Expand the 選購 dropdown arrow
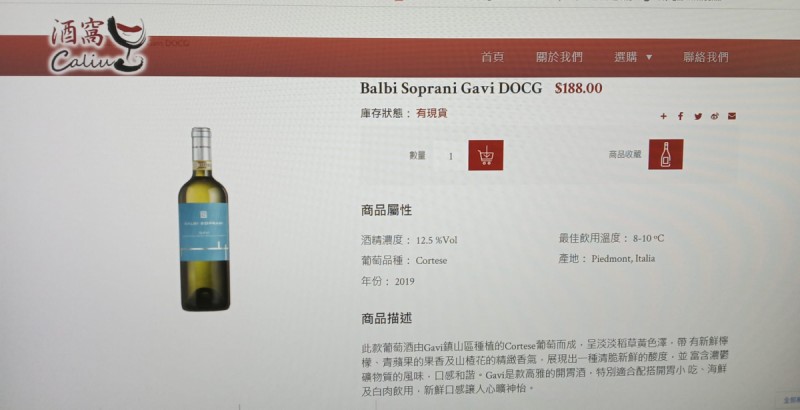 point(649,57)
